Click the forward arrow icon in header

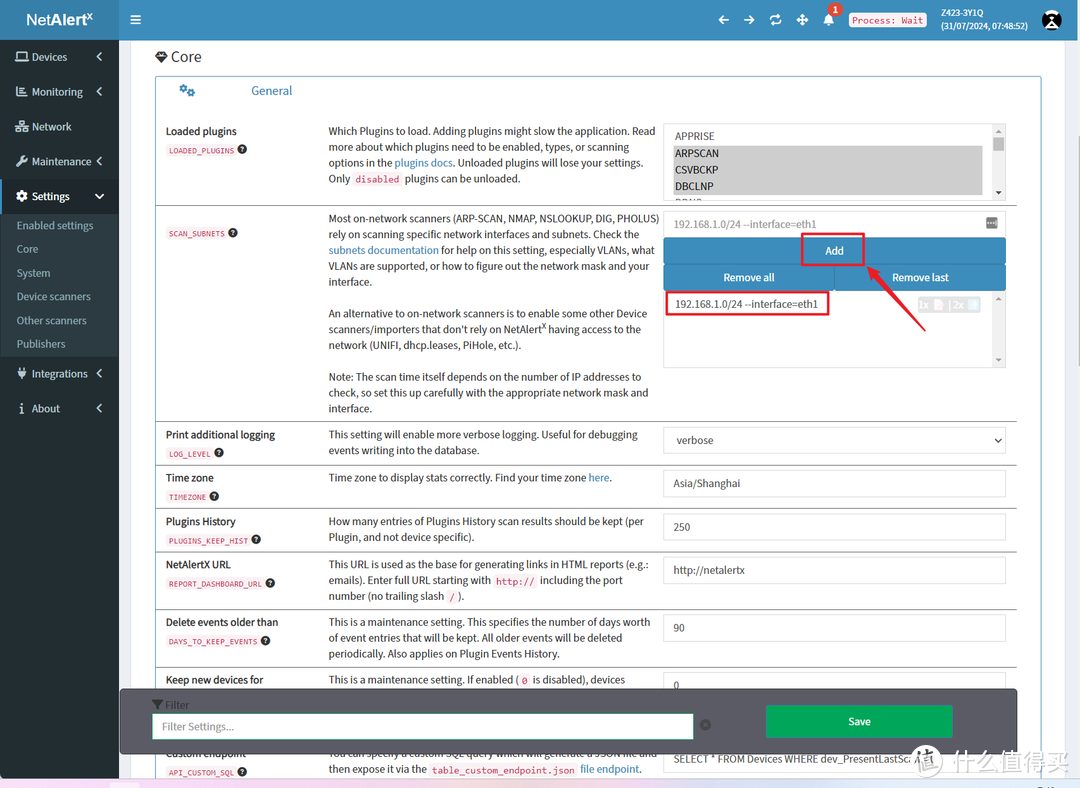pos(749,19)
